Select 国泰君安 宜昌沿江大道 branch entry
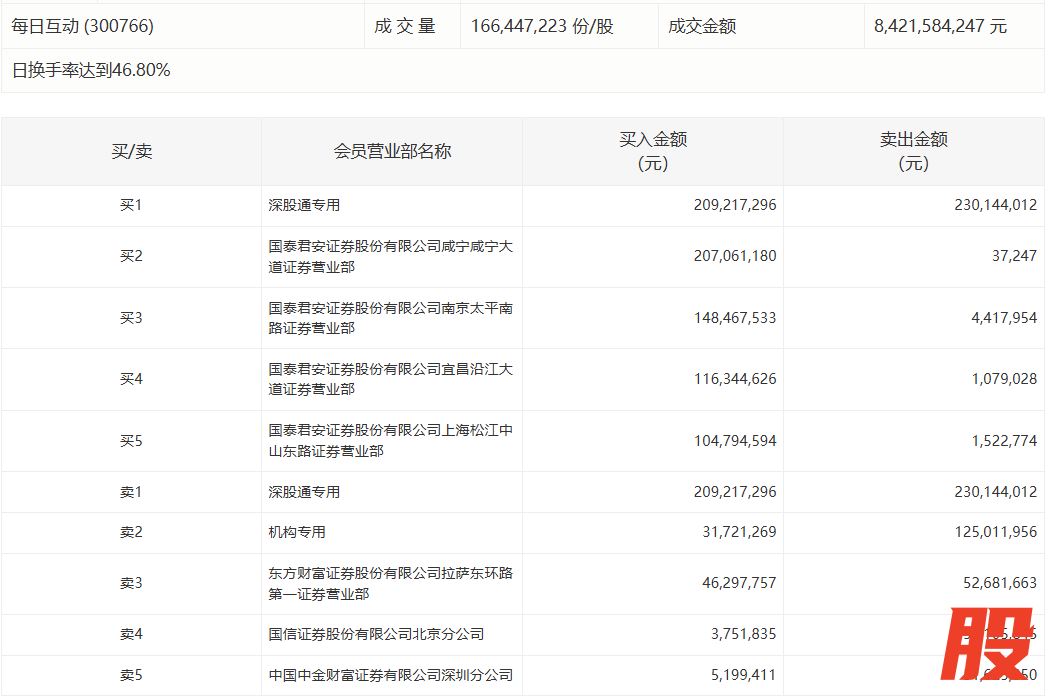This screenshot has height=699, width=1054. coord(390,379)
